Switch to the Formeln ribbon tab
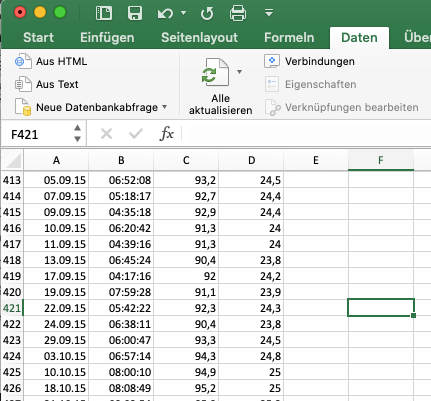431x401 pixels. coord(289,38)
